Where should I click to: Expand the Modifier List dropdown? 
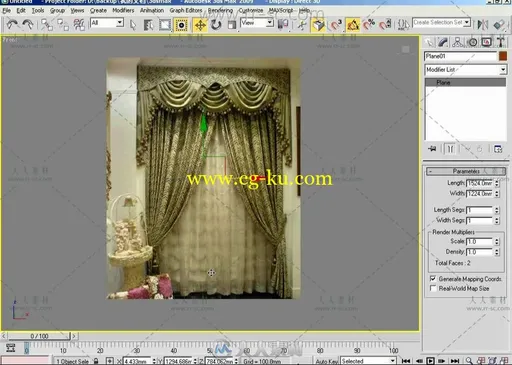click(x=465, y=70)
